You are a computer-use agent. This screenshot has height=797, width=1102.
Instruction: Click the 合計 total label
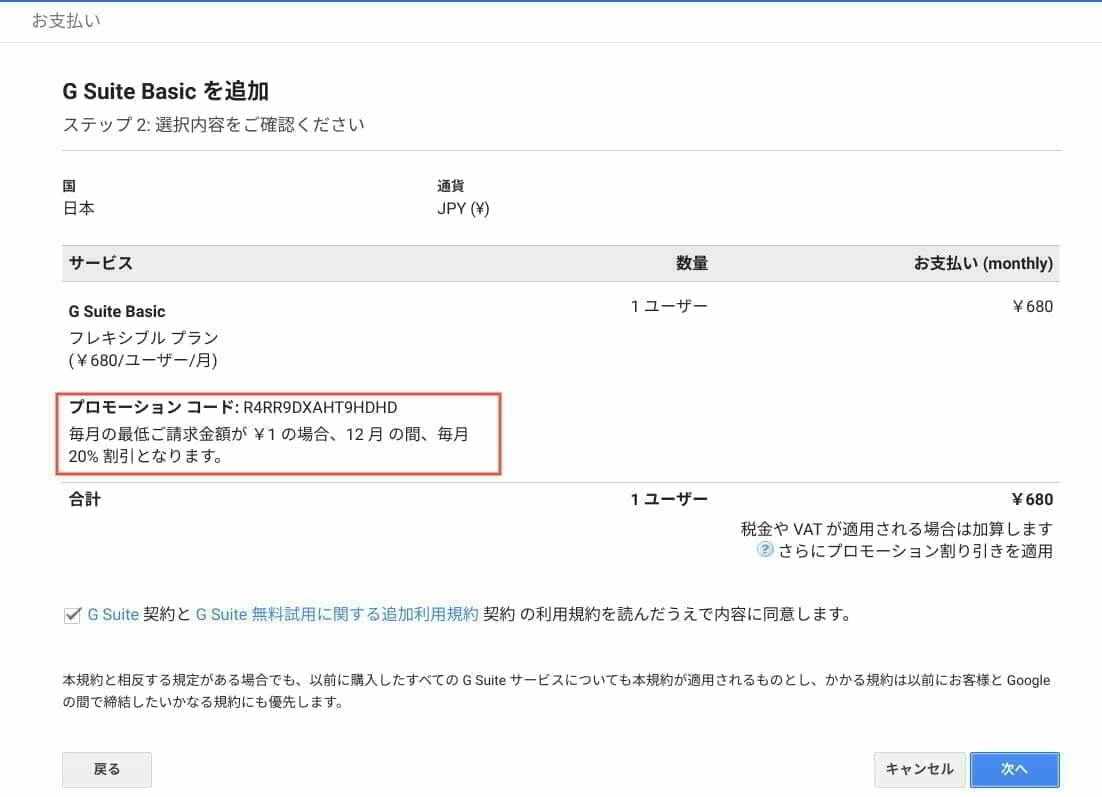click(84, 500)
